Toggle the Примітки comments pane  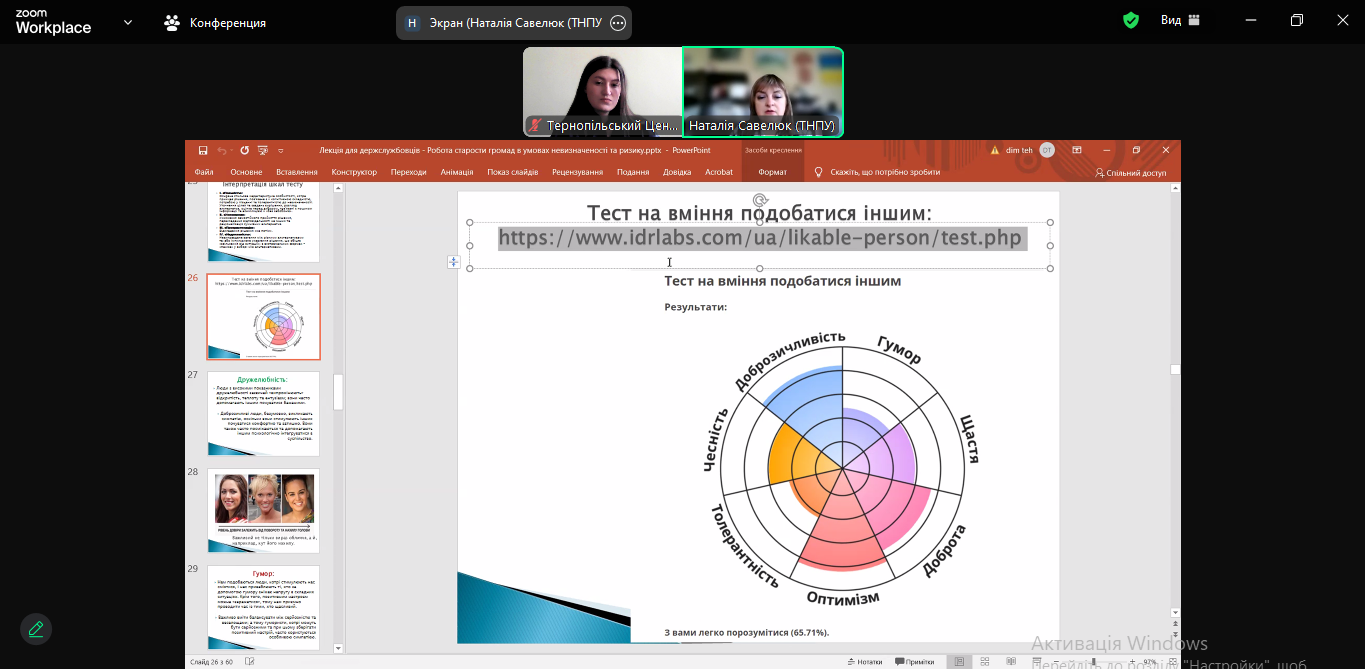coord(914,661)
